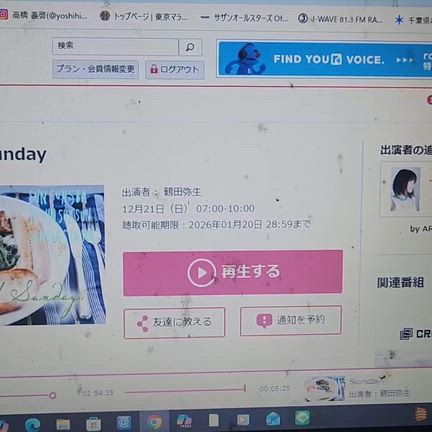Open the J-WAVE 81.3 FM bookmark

340,19
